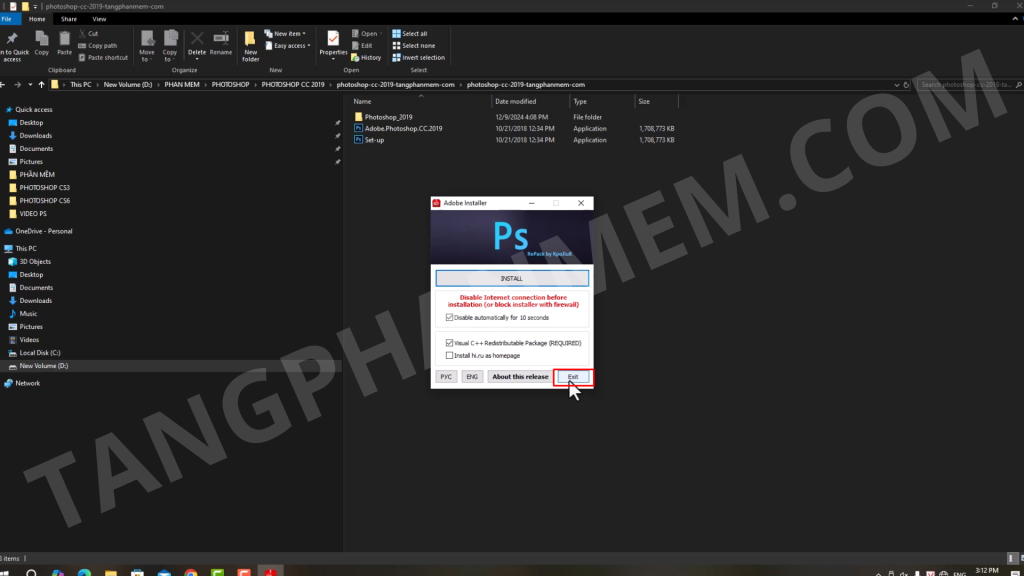Toggle Visual C++ Redistributable Package checkbox
The height and width of the screenshot is (576, 1024).
(x=449, y=343)
